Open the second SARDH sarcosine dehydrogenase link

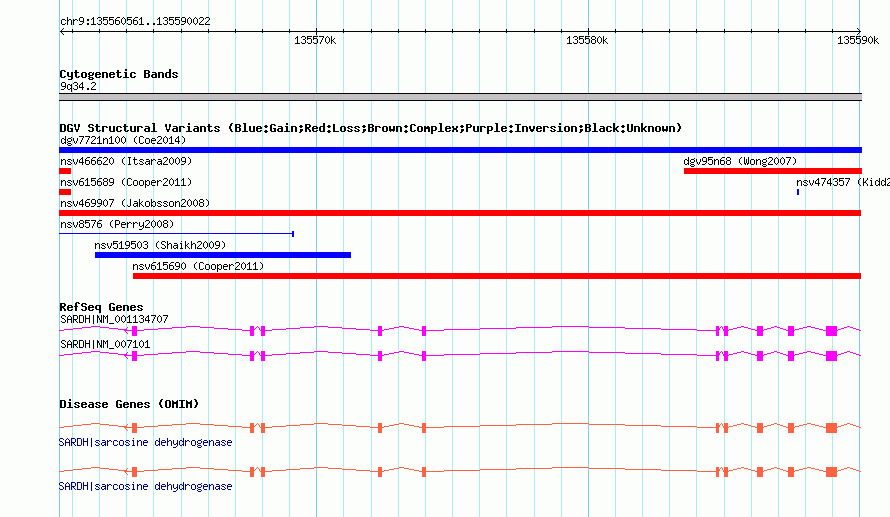[145, 486]
